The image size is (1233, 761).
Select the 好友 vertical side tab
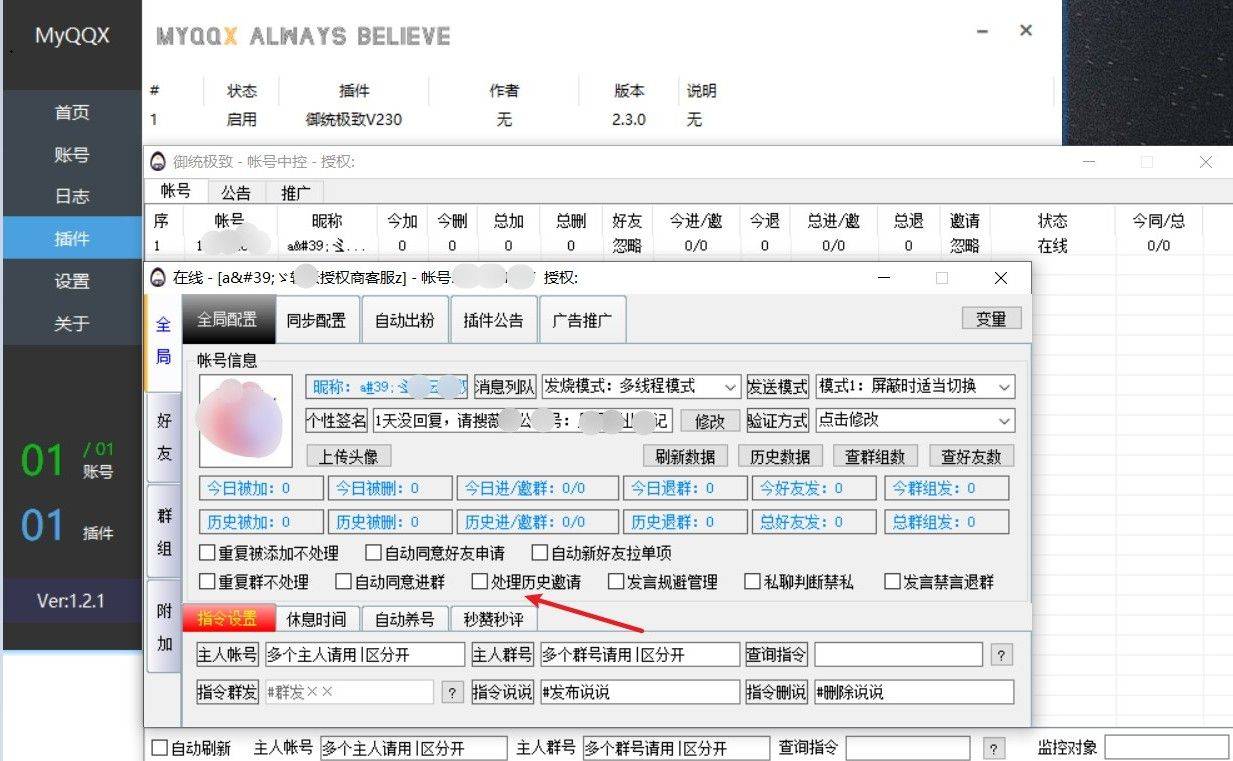(x=164, y=437)
